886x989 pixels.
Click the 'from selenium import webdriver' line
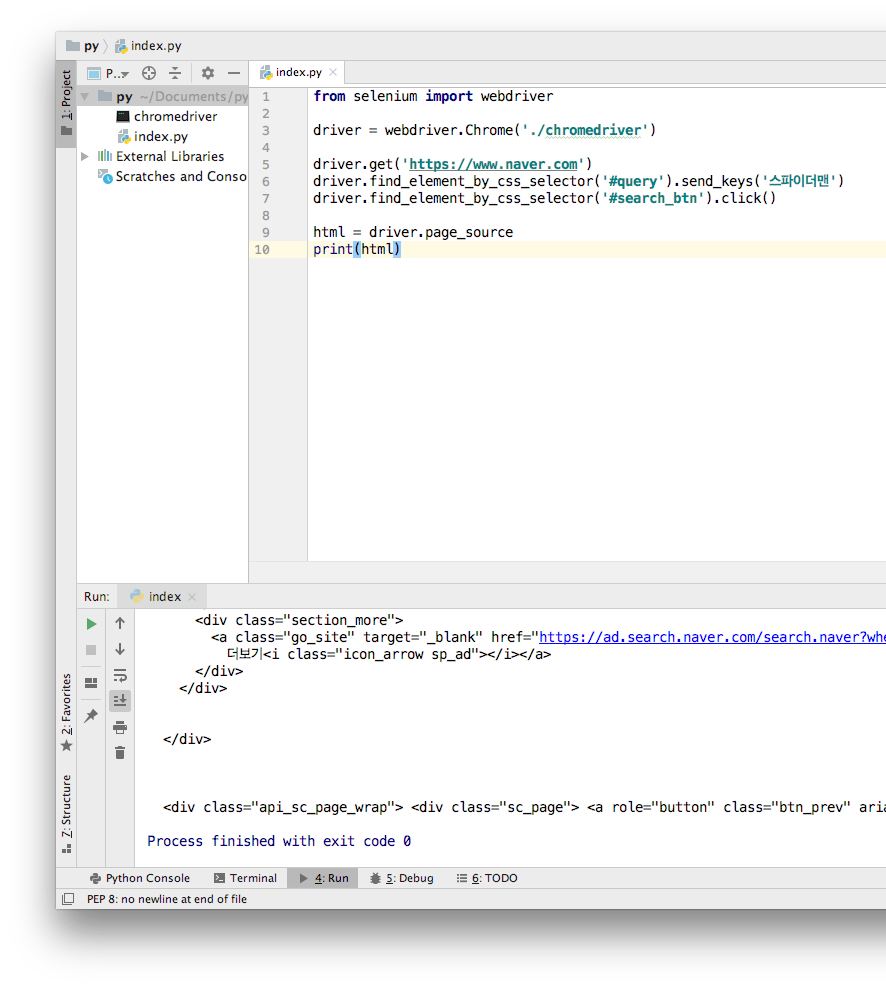point(433,97)
